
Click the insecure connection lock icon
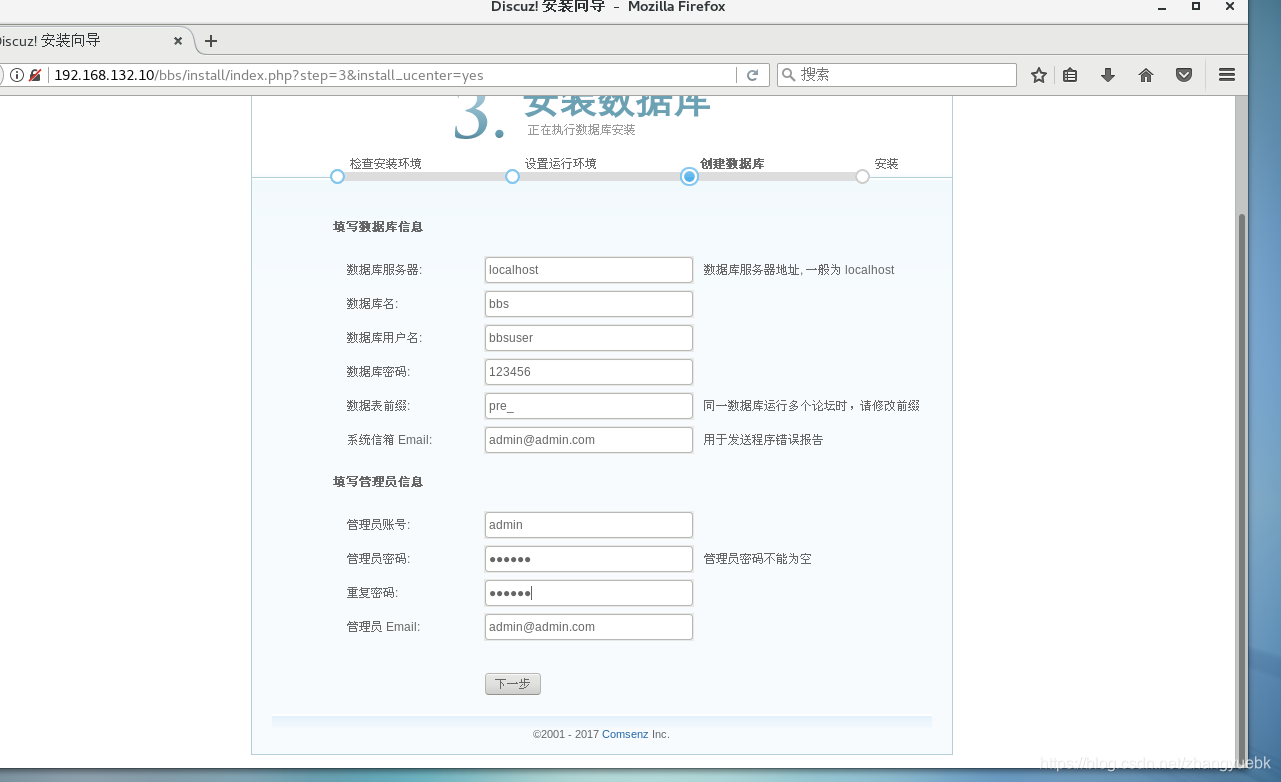click(35, 75)
